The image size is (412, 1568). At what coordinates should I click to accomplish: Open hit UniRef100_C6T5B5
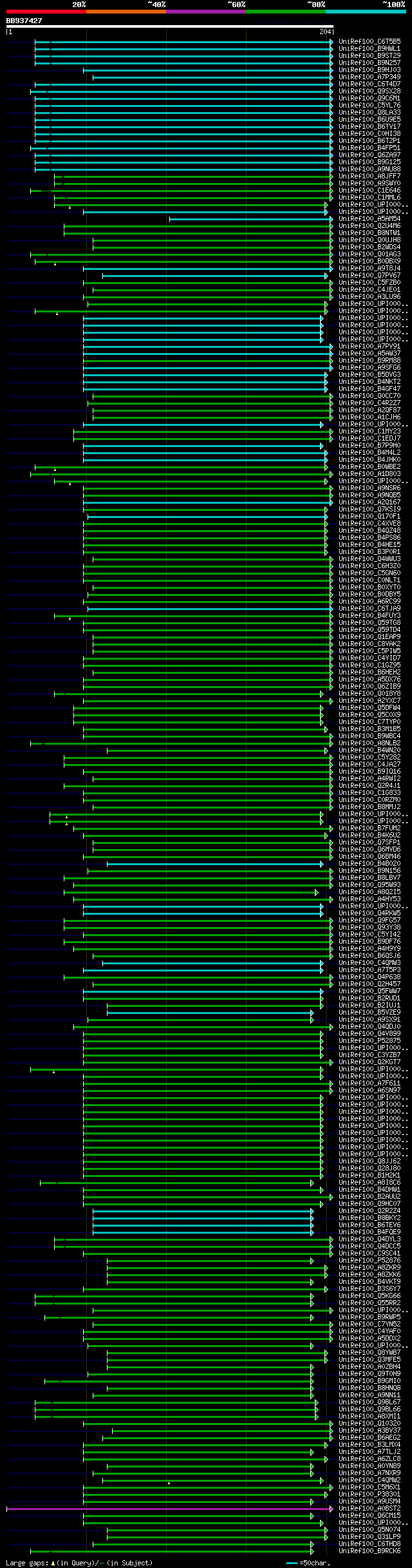(x=370, y=42)
